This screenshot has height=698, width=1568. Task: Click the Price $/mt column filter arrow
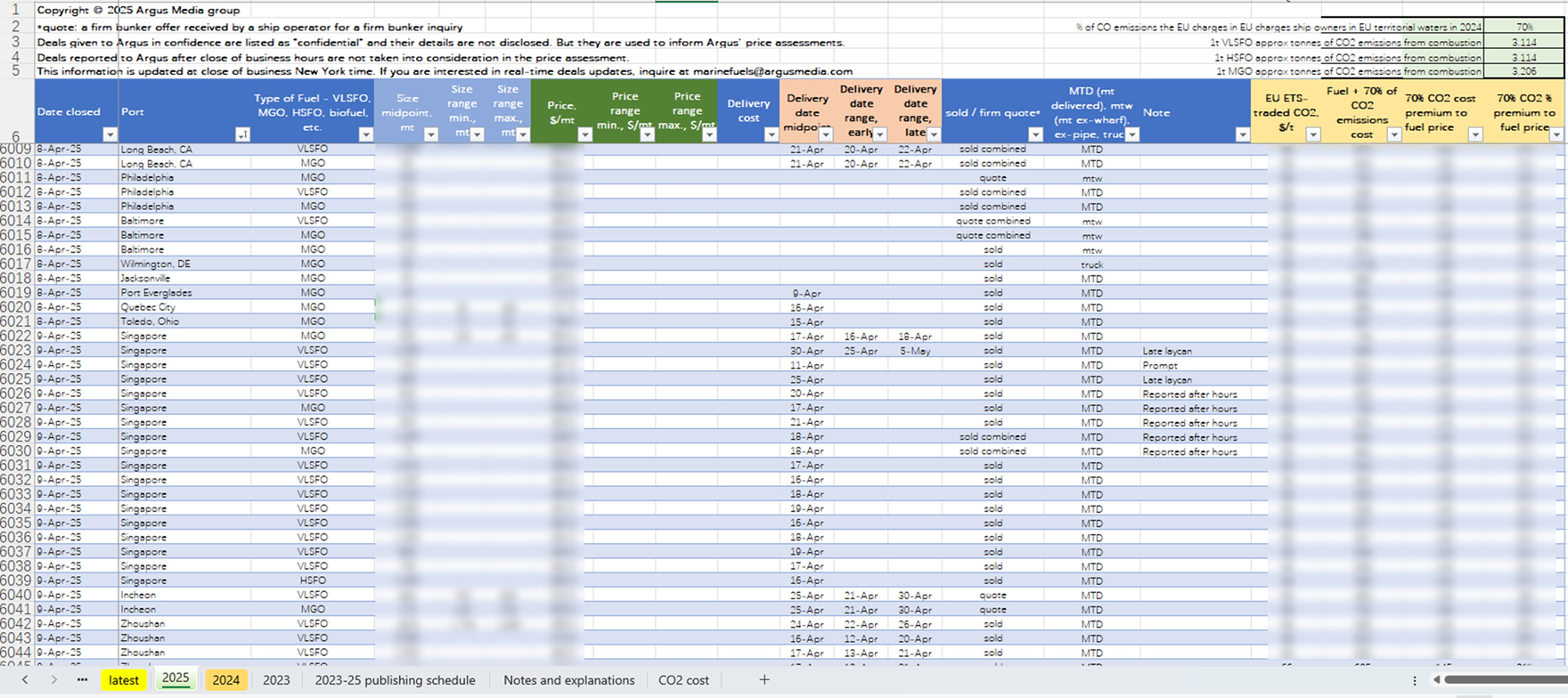click(584, 134)
